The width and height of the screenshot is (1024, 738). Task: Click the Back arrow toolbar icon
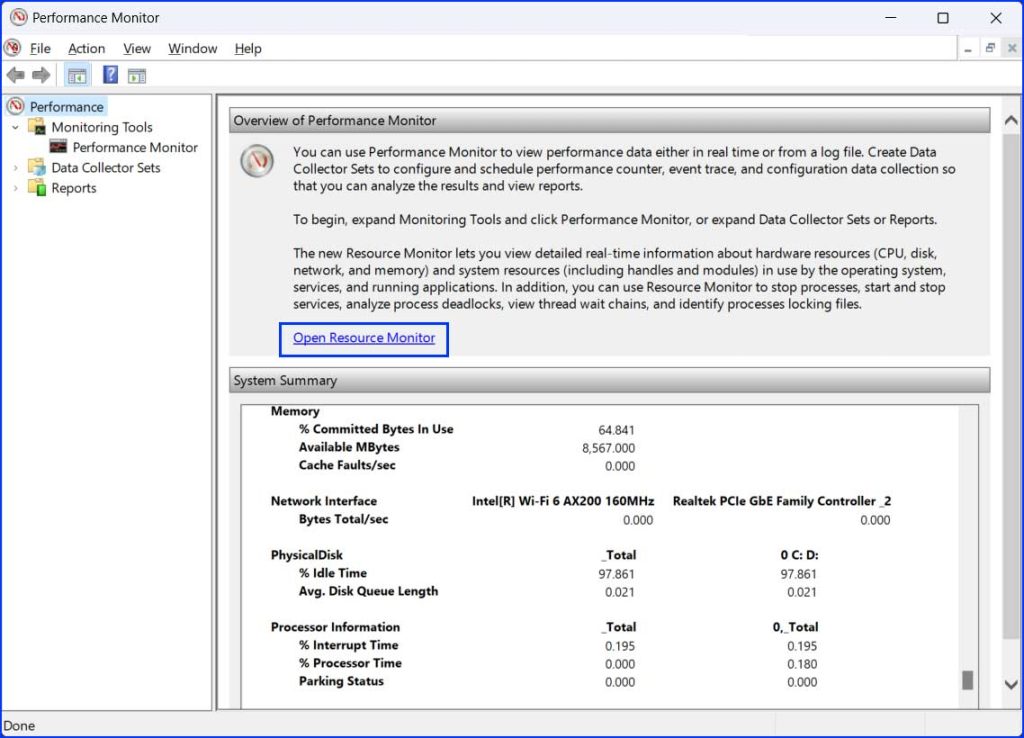[16, 75]
